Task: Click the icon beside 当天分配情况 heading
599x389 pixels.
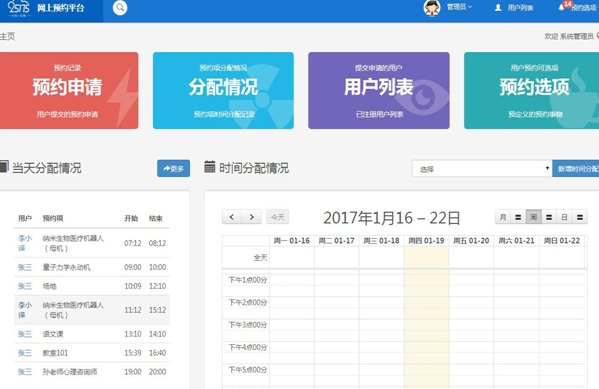Action: 4,167
